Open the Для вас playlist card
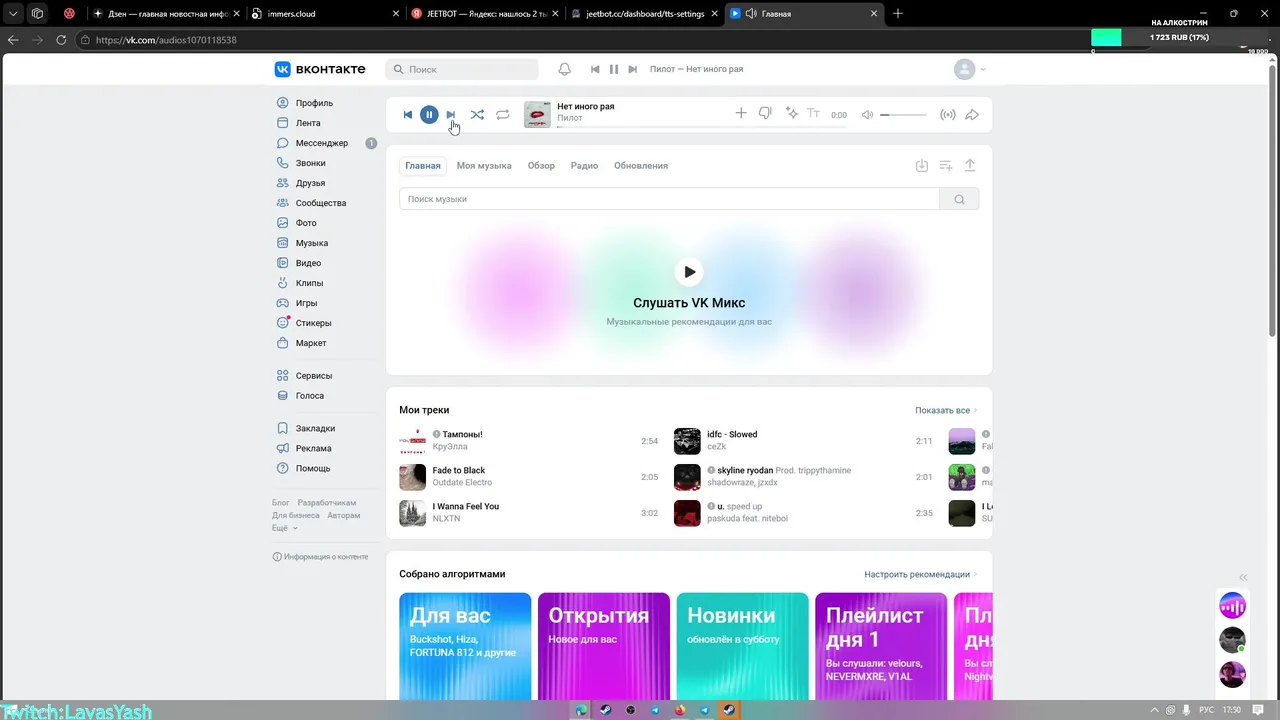The width and height of the screenshot is (1280, 720). 465,646
